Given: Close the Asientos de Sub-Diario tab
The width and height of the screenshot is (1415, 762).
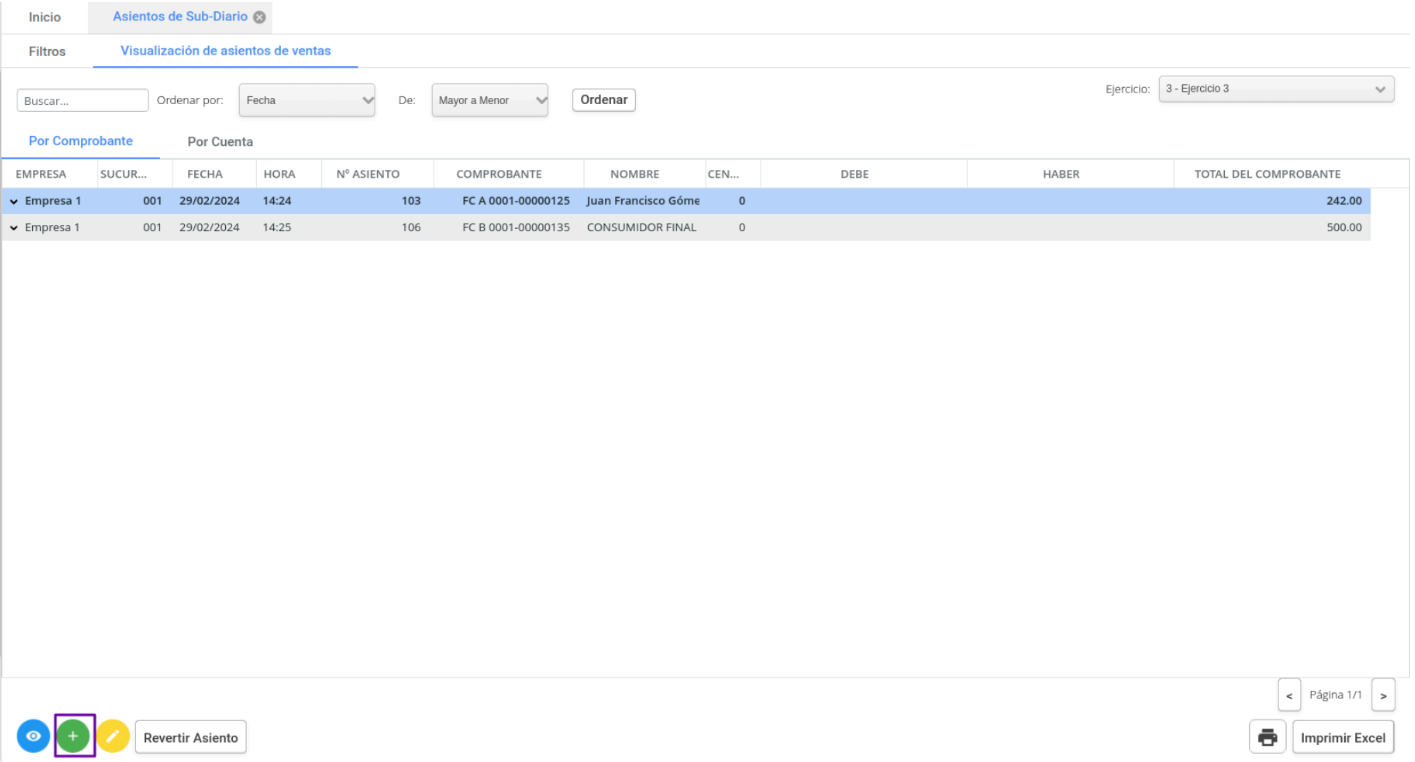Looking at the screenshot, I should point(260,17).
